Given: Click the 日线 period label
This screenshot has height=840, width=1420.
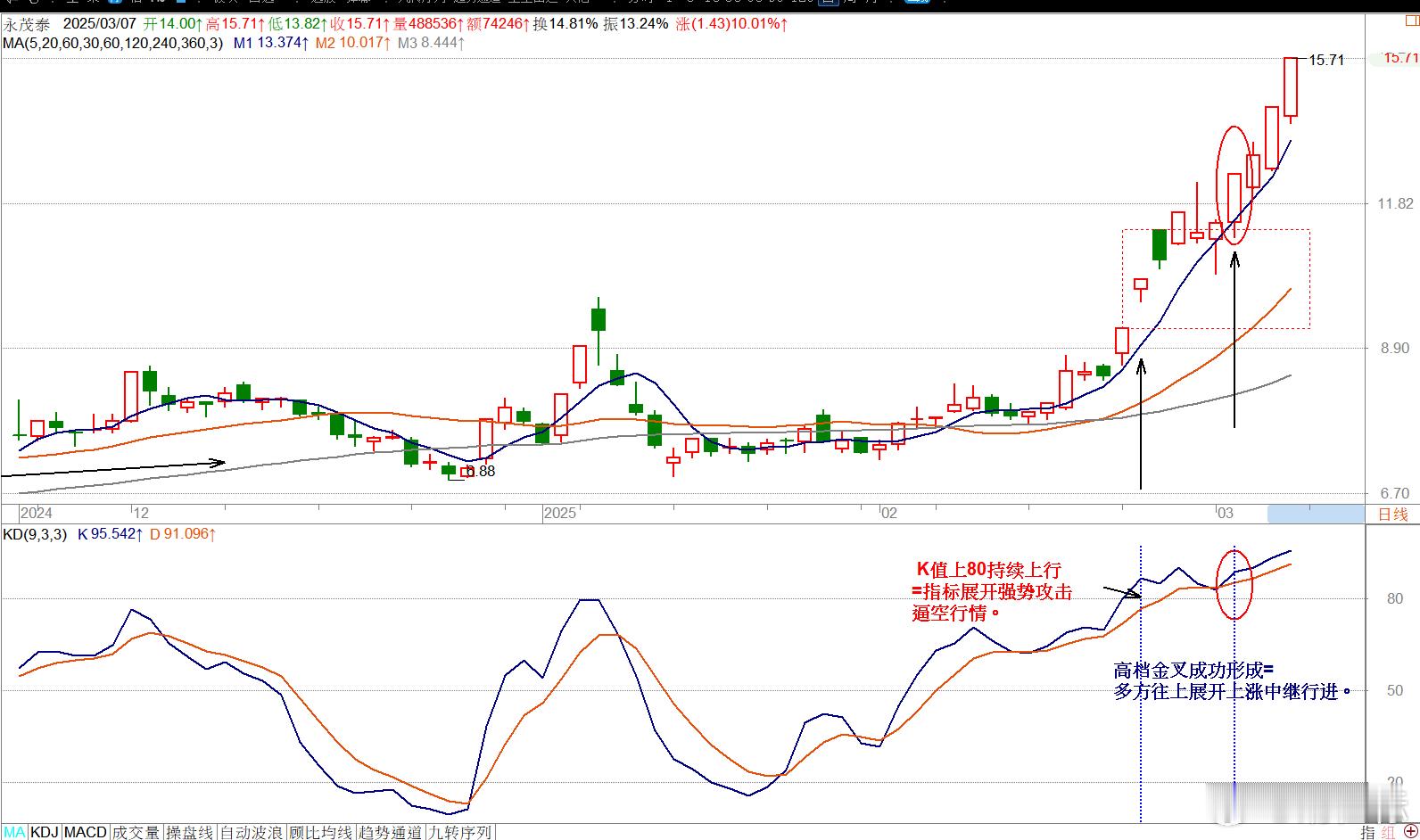Looking at the screenshot, I should 1392,514.
